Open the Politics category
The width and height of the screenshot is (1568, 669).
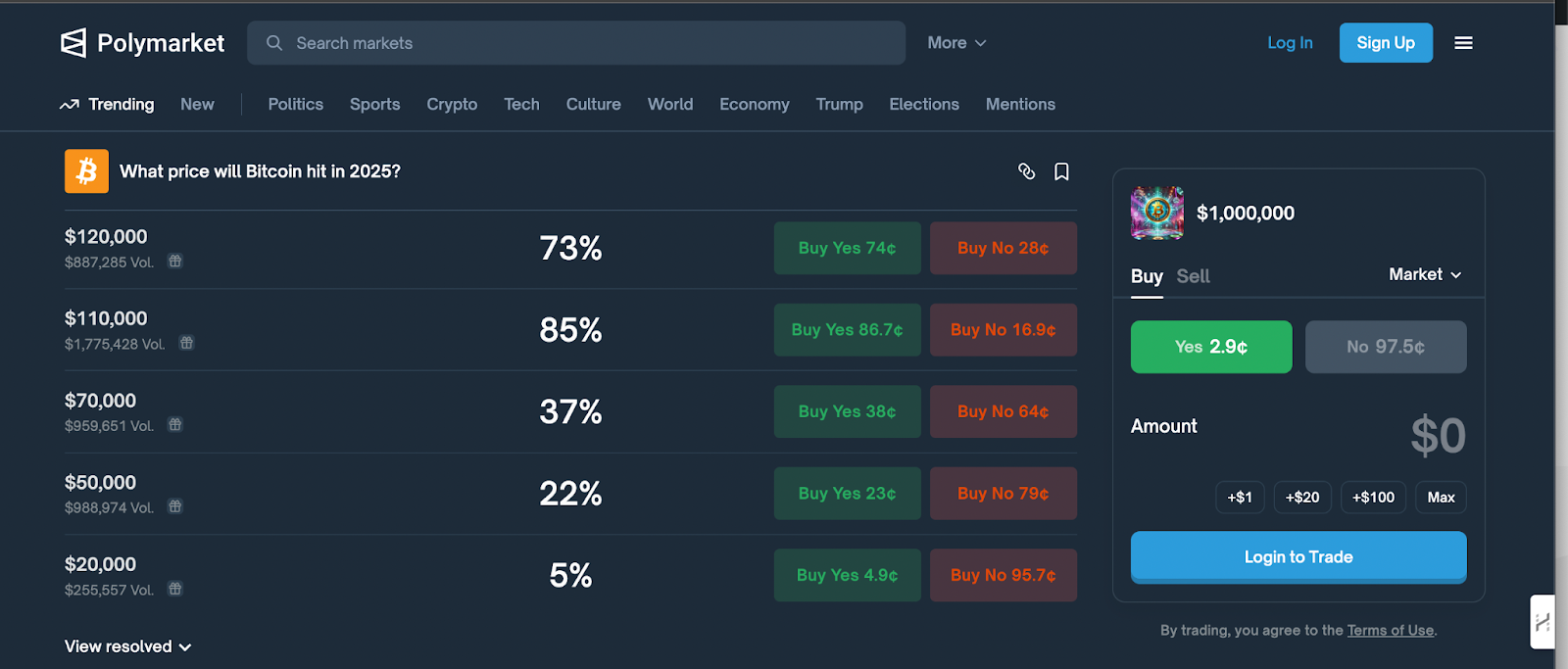point(296,104)
